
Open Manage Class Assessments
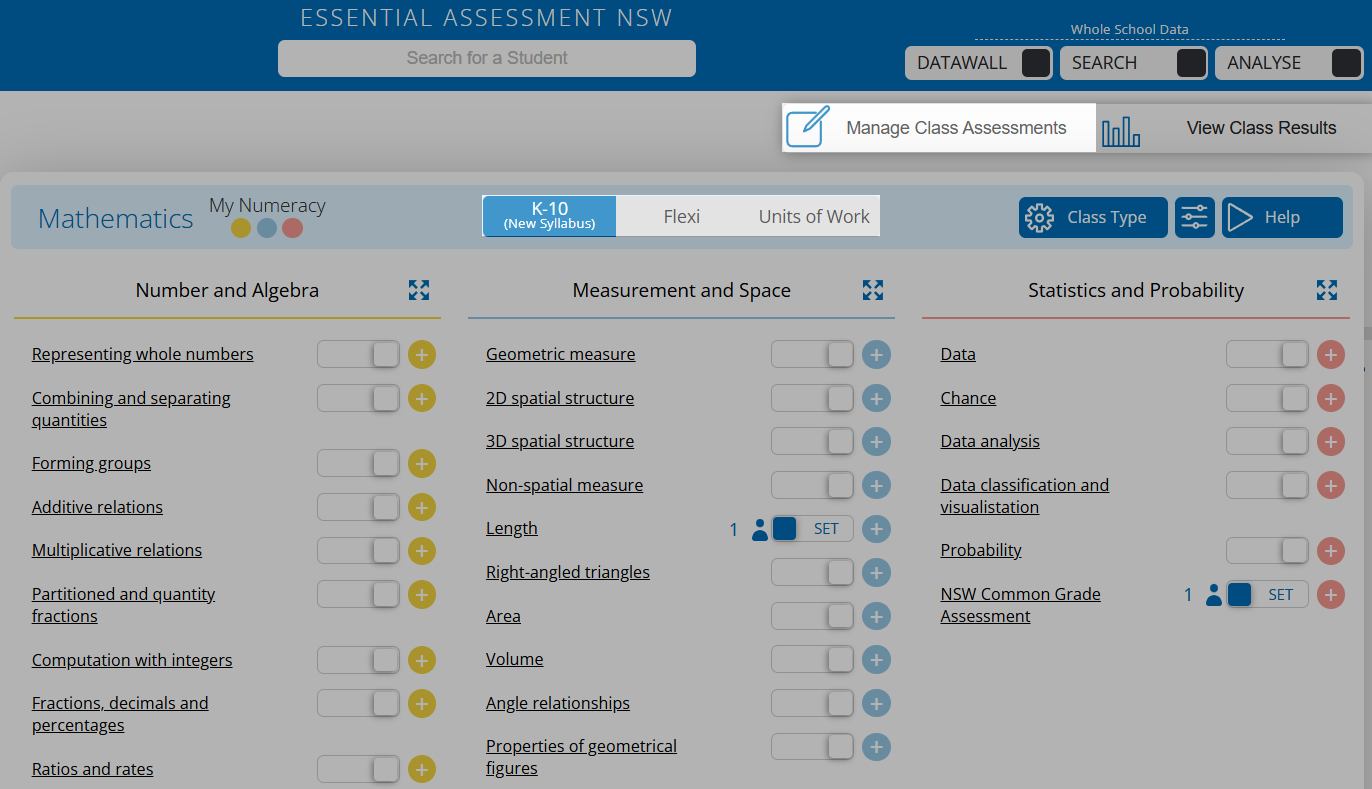(x=939, y=128)
